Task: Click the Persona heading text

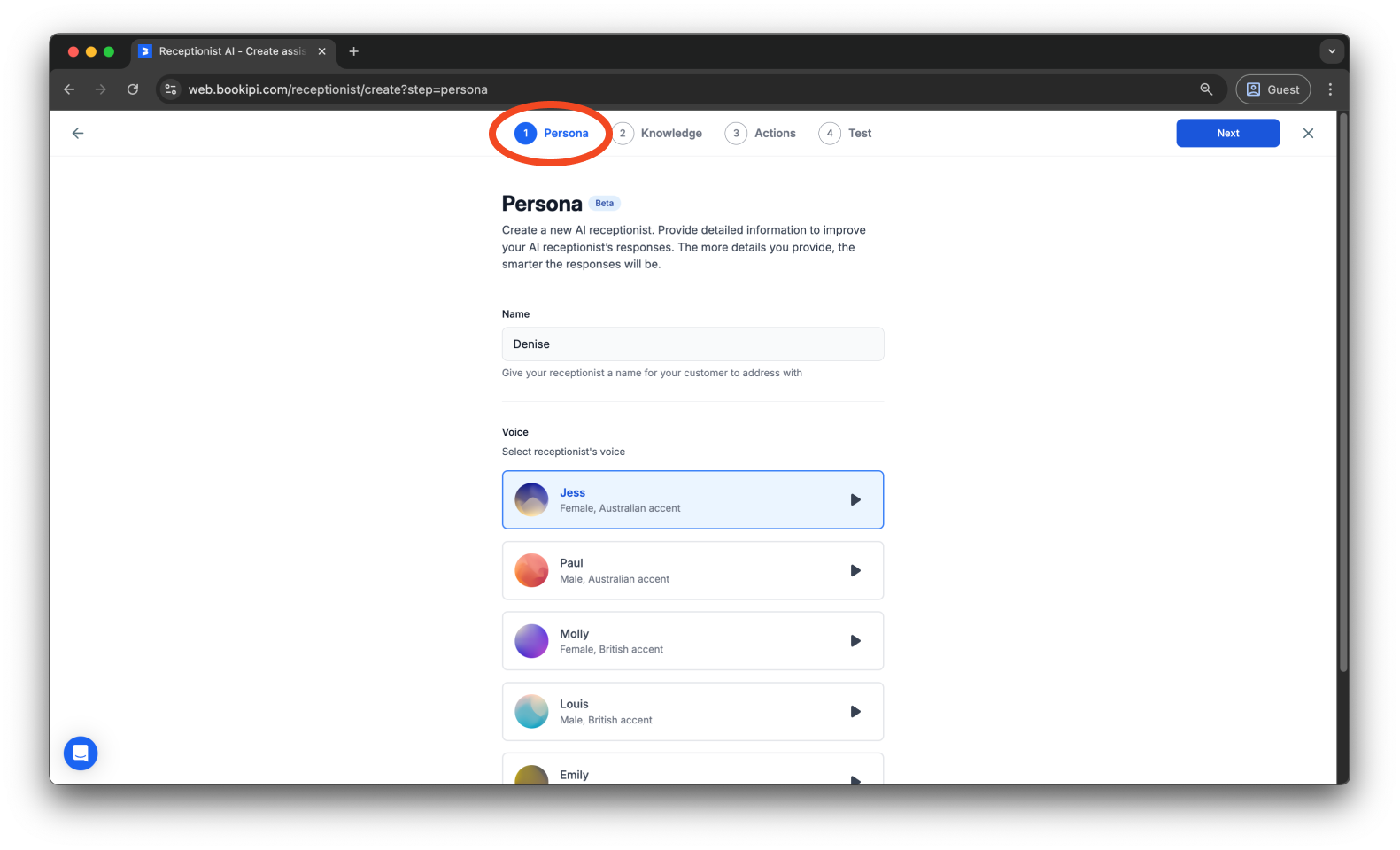Action: point(542,205)
